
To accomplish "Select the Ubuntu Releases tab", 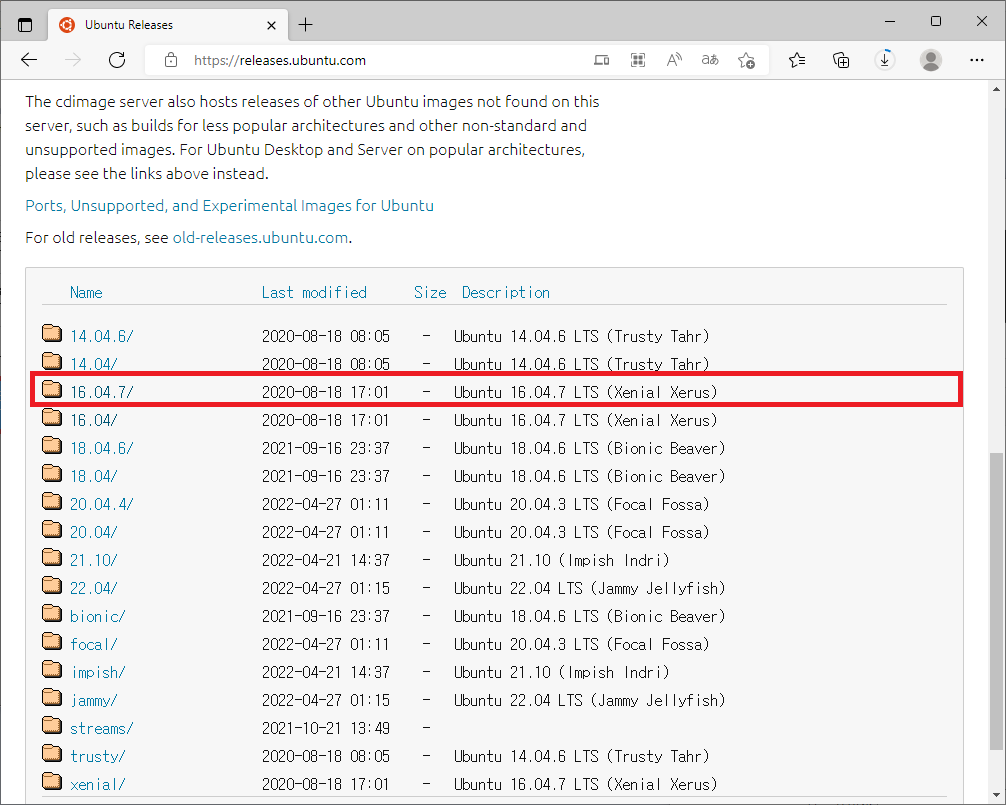I will pos(168,25).
